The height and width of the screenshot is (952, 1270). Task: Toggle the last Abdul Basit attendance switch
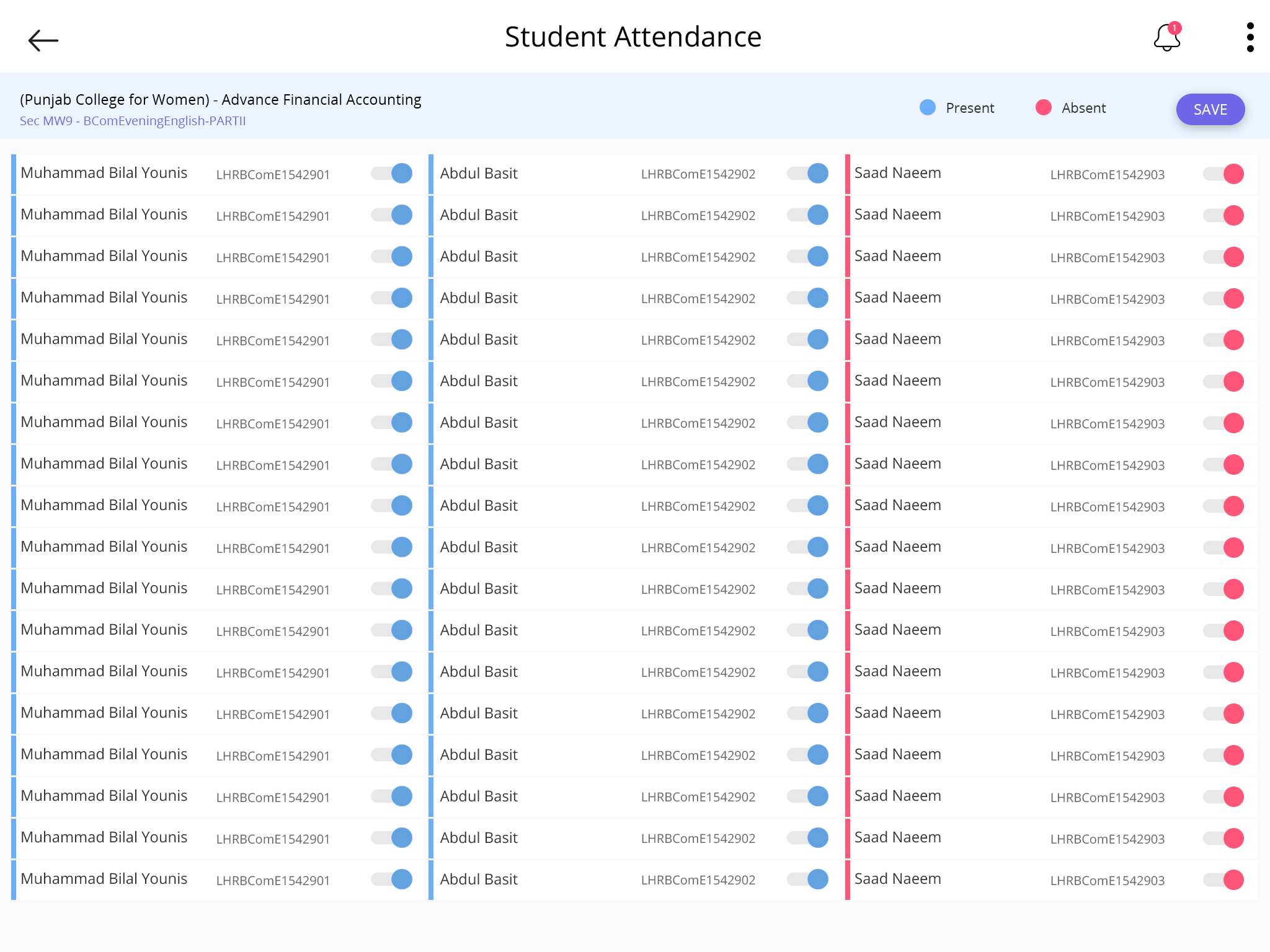pos(808,879)
